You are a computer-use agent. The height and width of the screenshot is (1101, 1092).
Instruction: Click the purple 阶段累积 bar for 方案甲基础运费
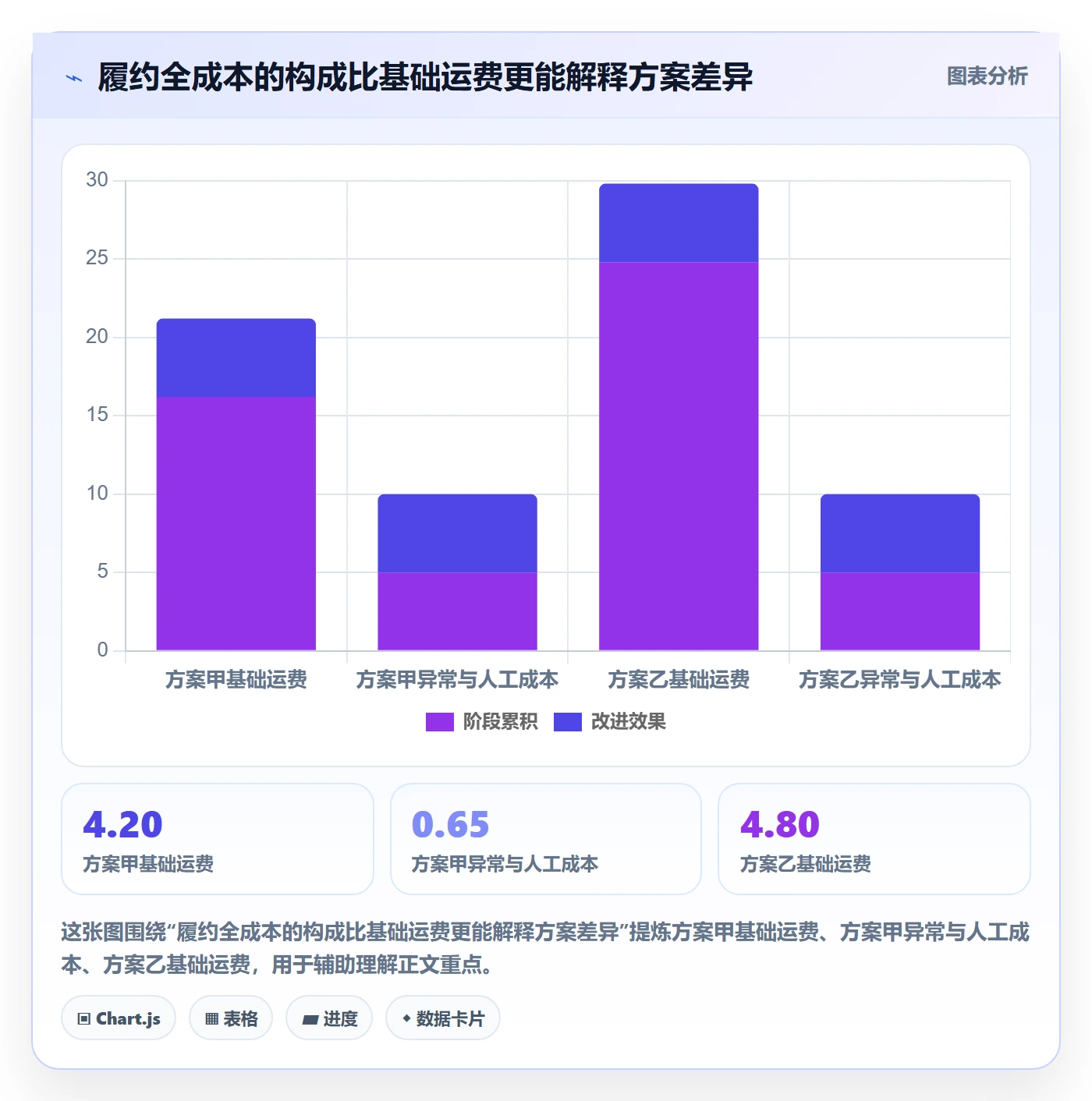point(236,523)
